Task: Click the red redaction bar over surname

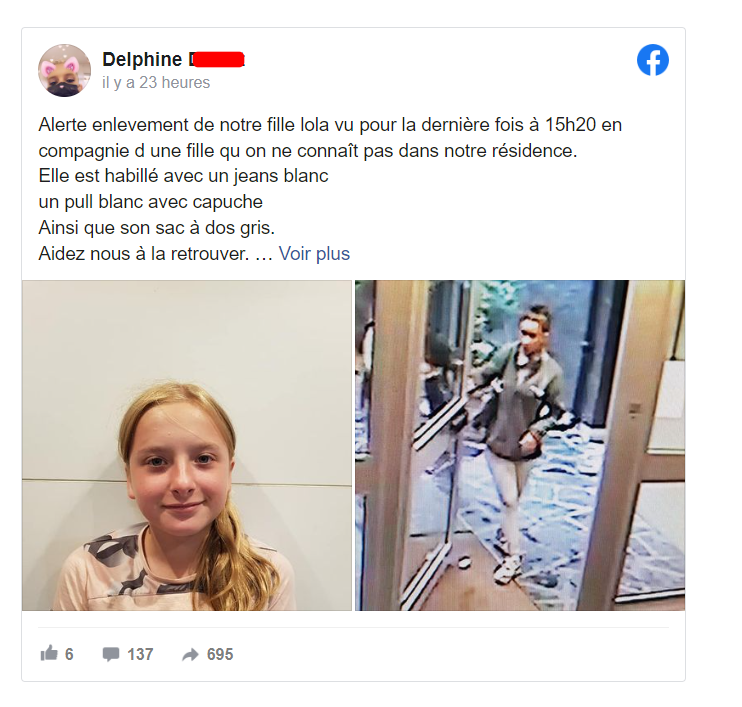Action: tap(219, 60)
